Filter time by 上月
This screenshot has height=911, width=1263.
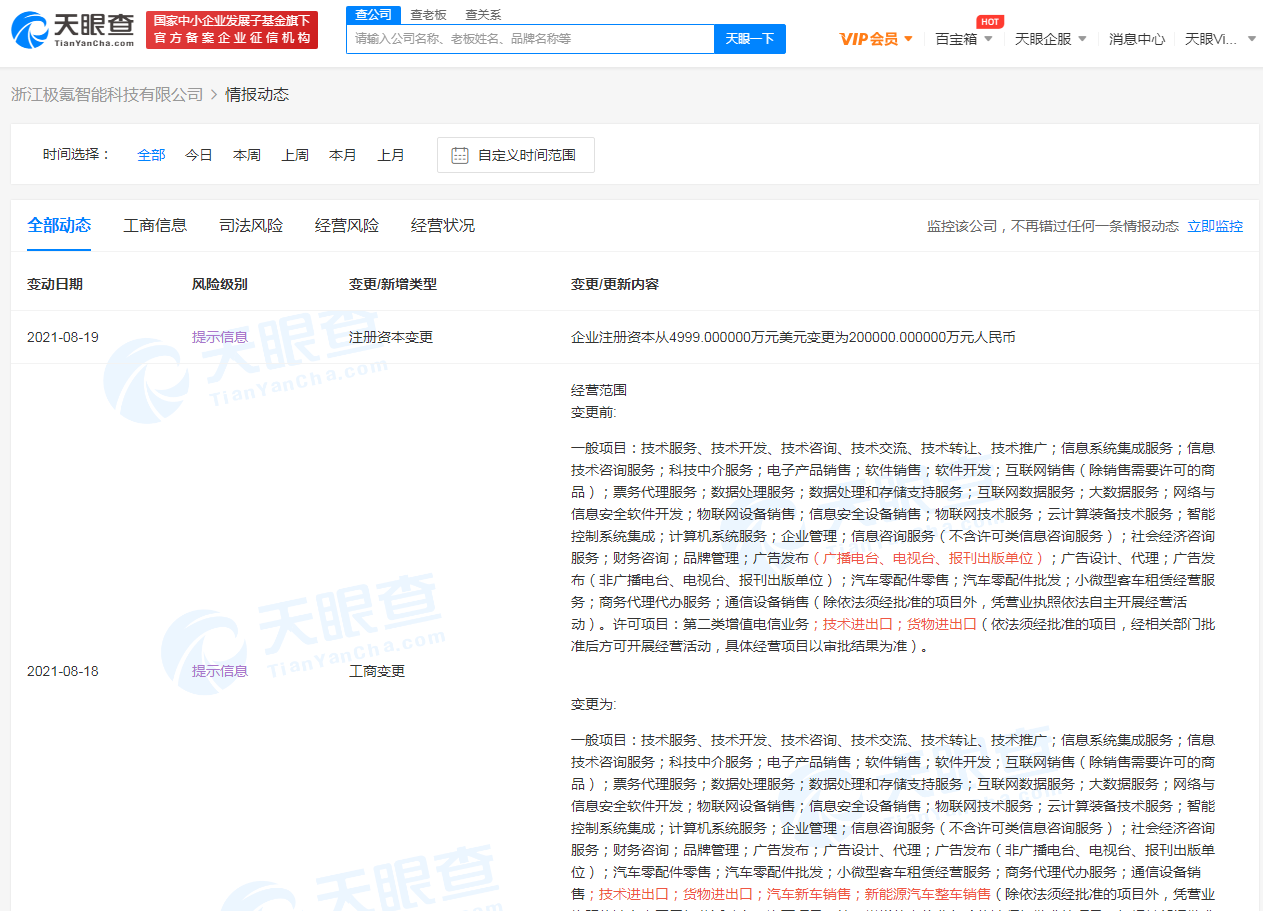(x=391, y=155)
